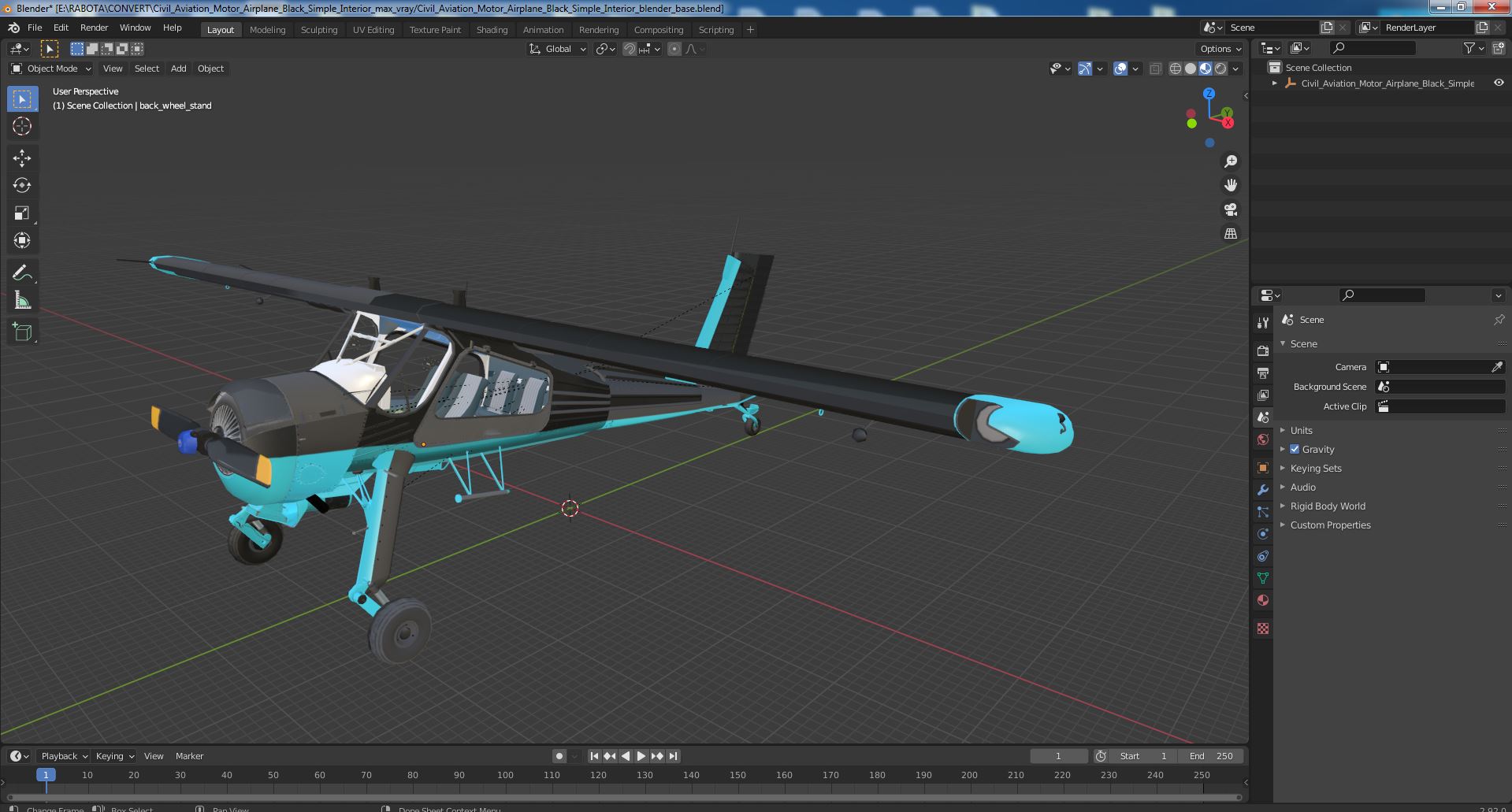Toggle proportional editing

point(674,49)
